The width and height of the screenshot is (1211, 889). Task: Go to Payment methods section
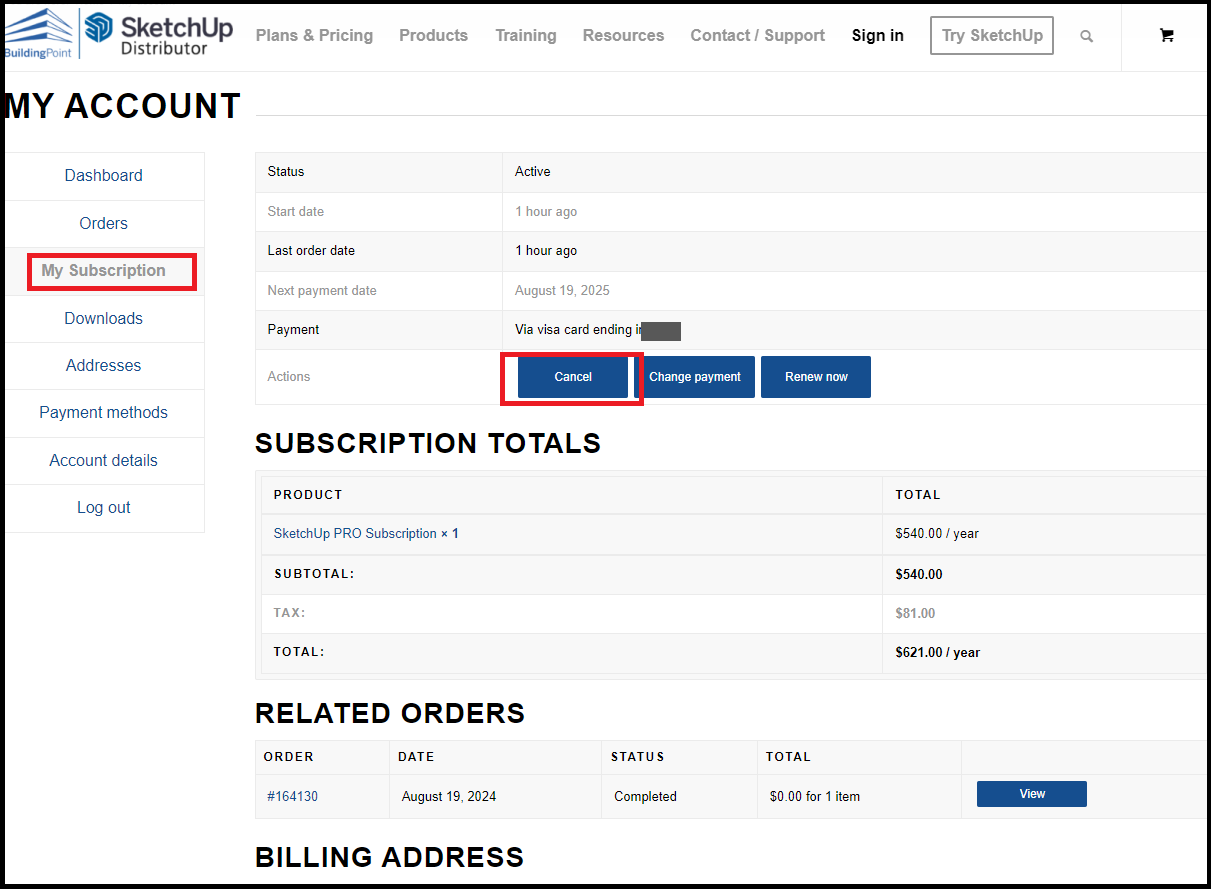coord(103,412)
